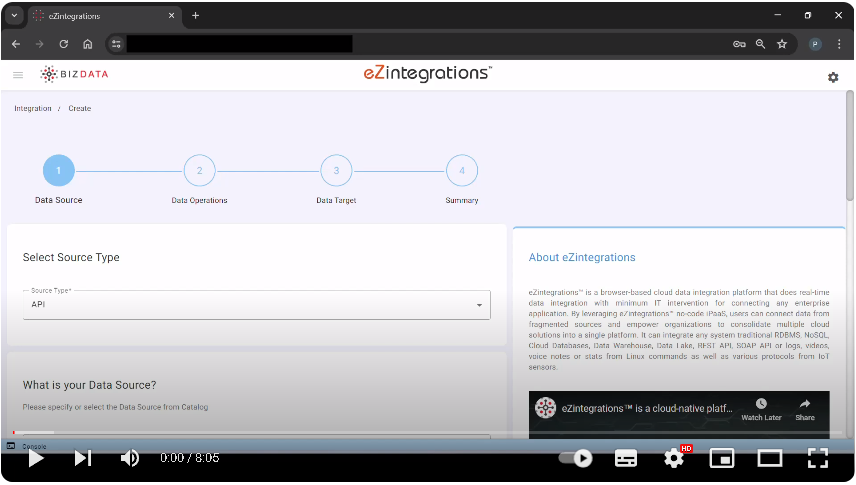856x485 pixels.
Task: Open Chrome's three-dot menu
Action: coord(838,44)
